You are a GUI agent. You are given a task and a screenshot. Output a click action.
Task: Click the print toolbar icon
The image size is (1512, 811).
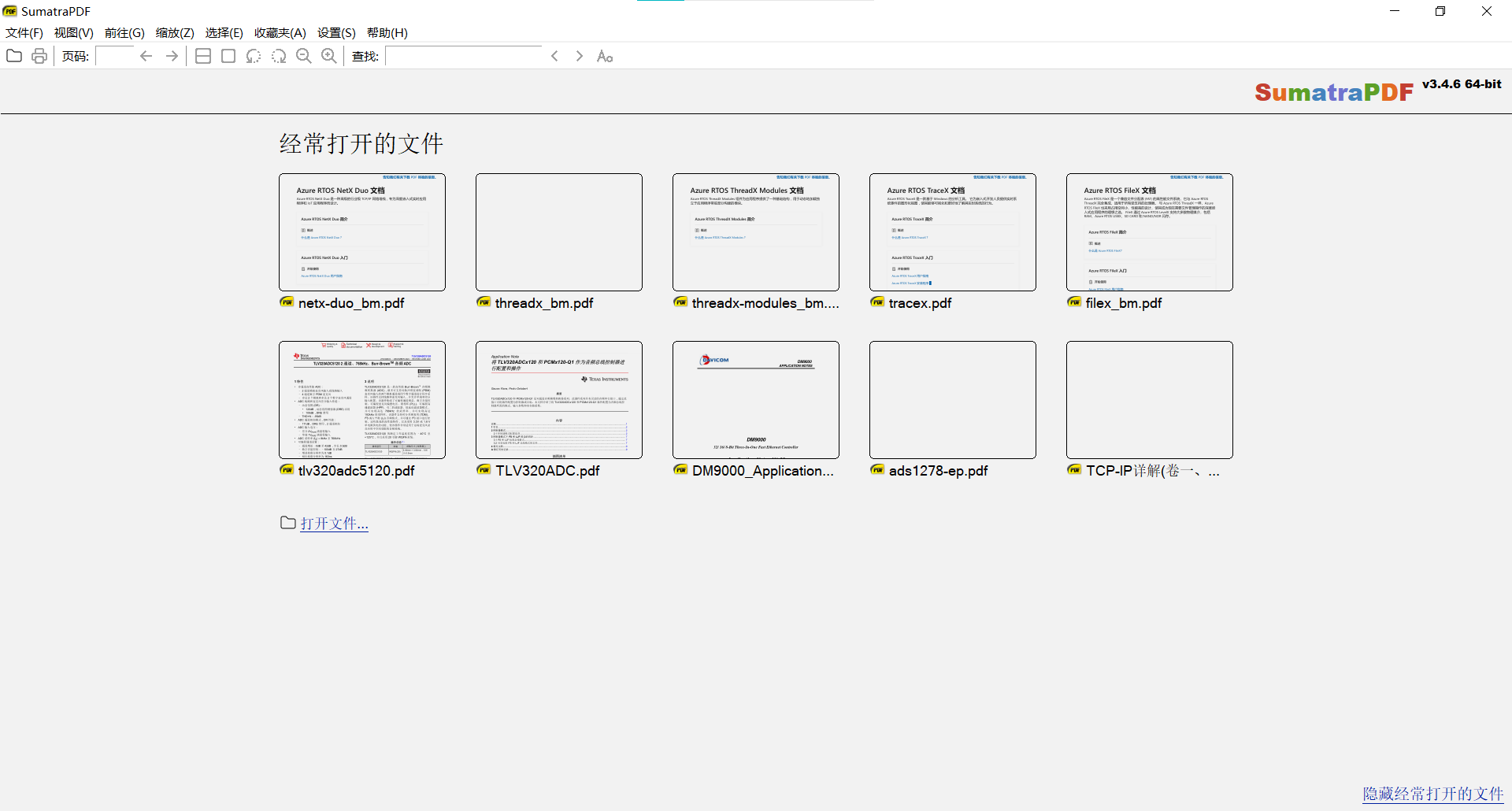click(x=39, y=56)
